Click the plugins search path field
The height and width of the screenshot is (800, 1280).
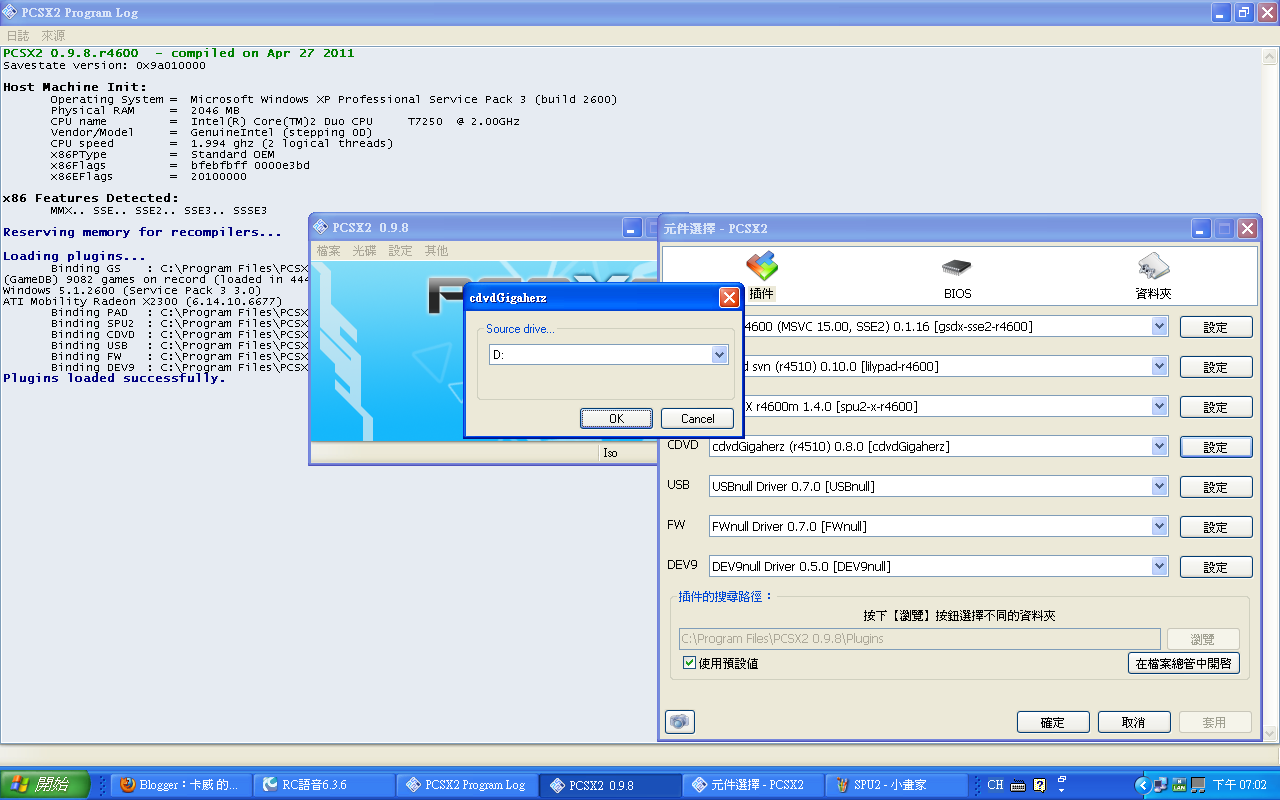[920, 639]
